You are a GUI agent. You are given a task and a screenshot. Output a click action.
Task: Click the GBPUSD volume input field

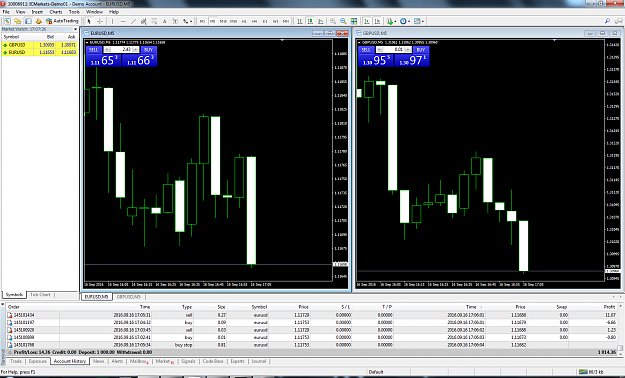click(393, 49)
